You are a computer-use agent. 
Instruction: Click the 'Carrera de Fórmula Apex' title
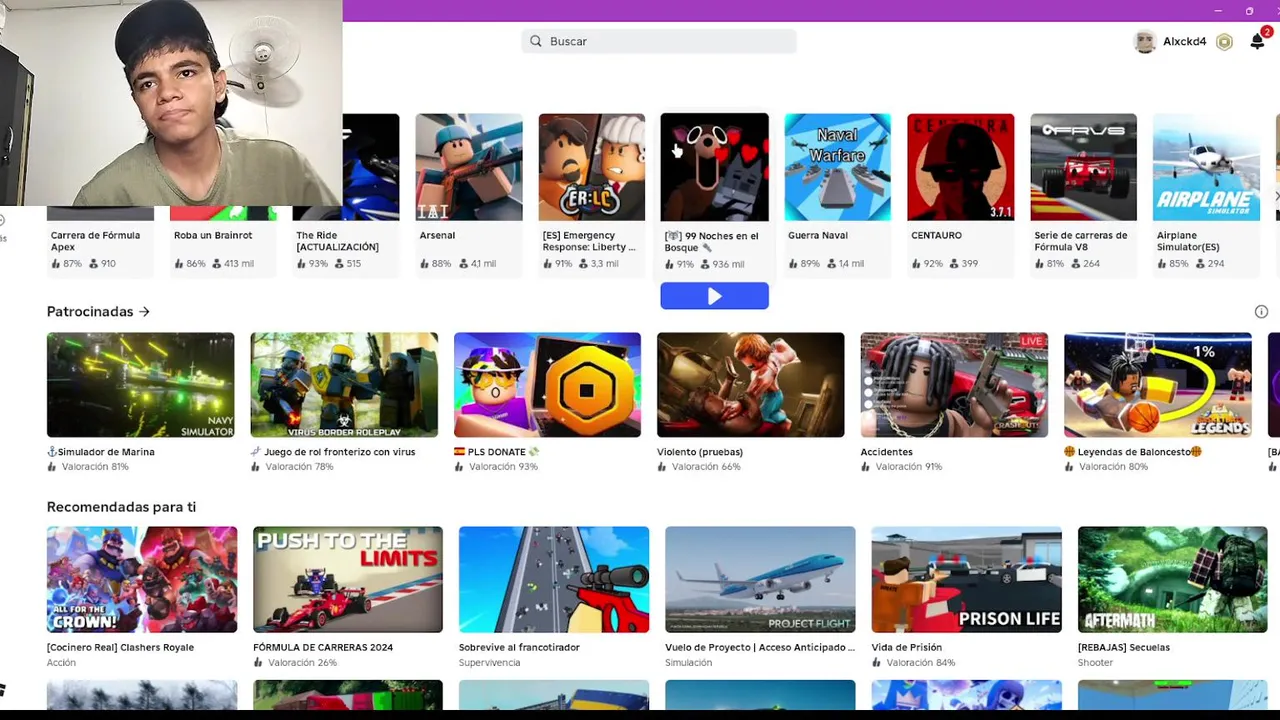click(96, 241)
